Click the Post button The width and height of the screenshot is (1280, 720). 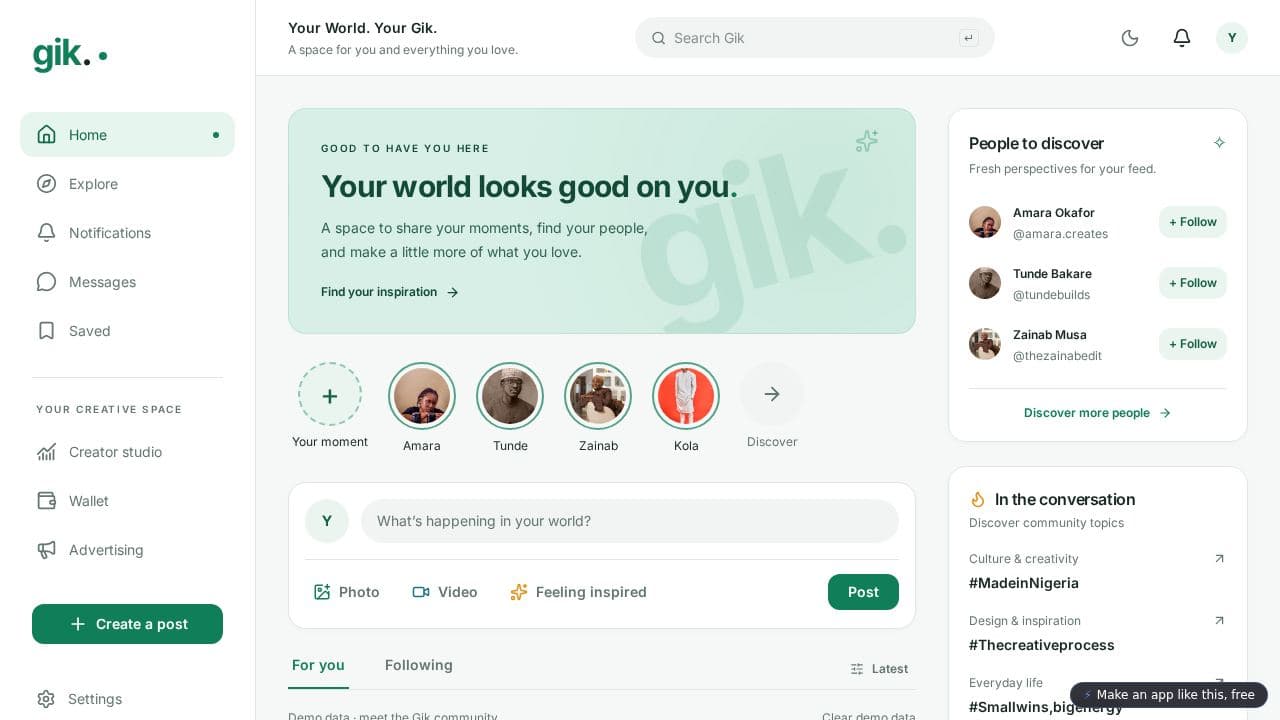pos(863,592)
